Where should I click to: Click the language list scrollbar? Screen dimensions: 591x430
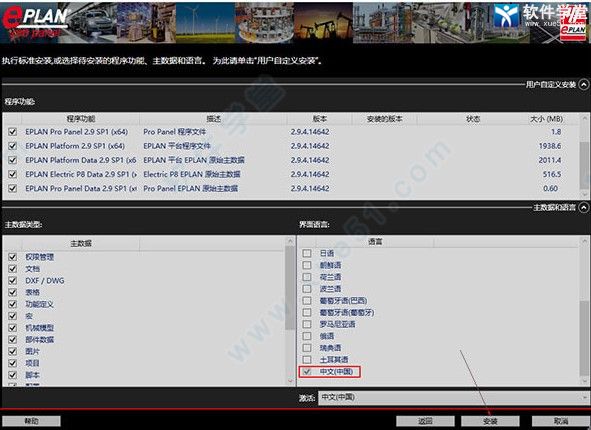click(x=584, y=339)
